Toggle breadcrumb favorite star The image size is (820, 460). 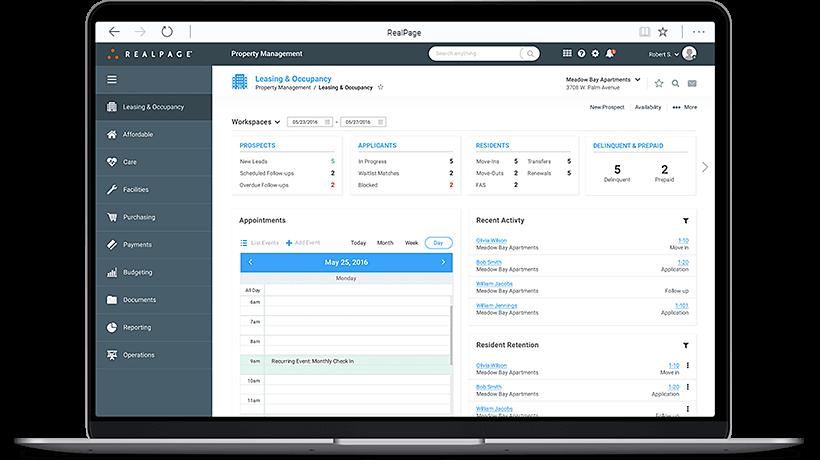click(x=381, y=87)
